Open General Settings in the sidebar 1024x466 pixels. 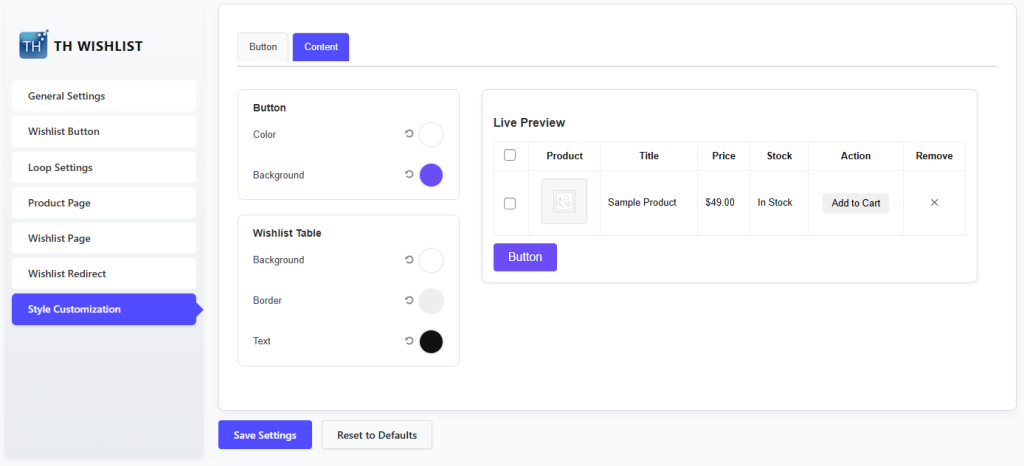point(104,96)
